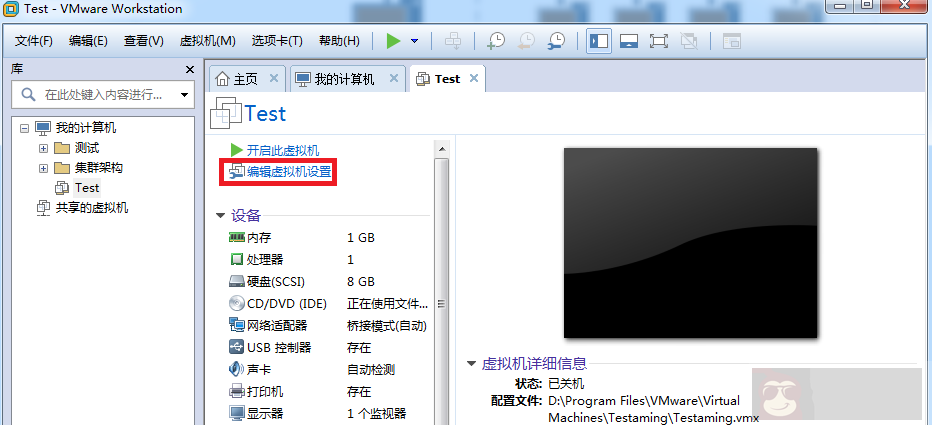Click the 自动检测 sound card value
The image size is (932, 425).
click(x=371, y=370)
